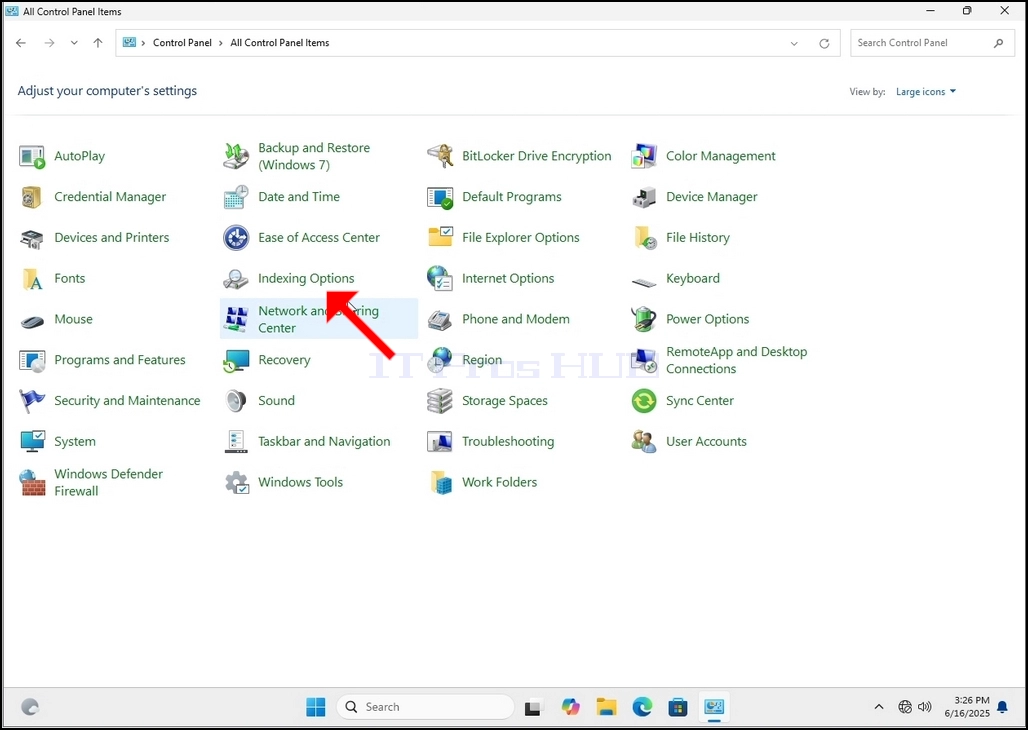Screen dimensions: 1028x730
Task: Show hidden system tray icons
Action: [x=879, y=707]
